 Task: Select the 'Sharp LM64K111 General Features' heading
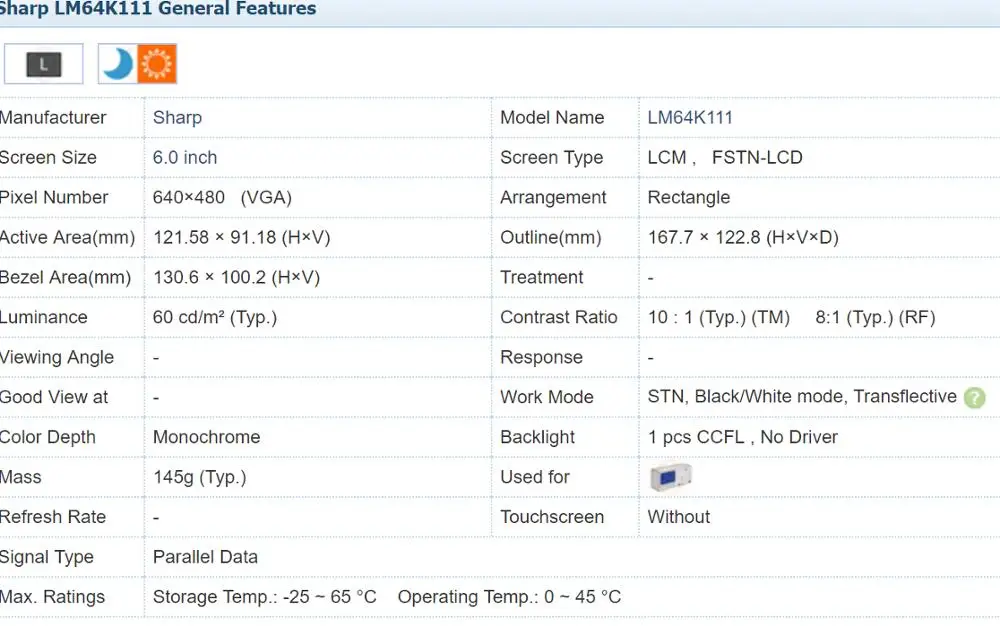tap(158, 9)
